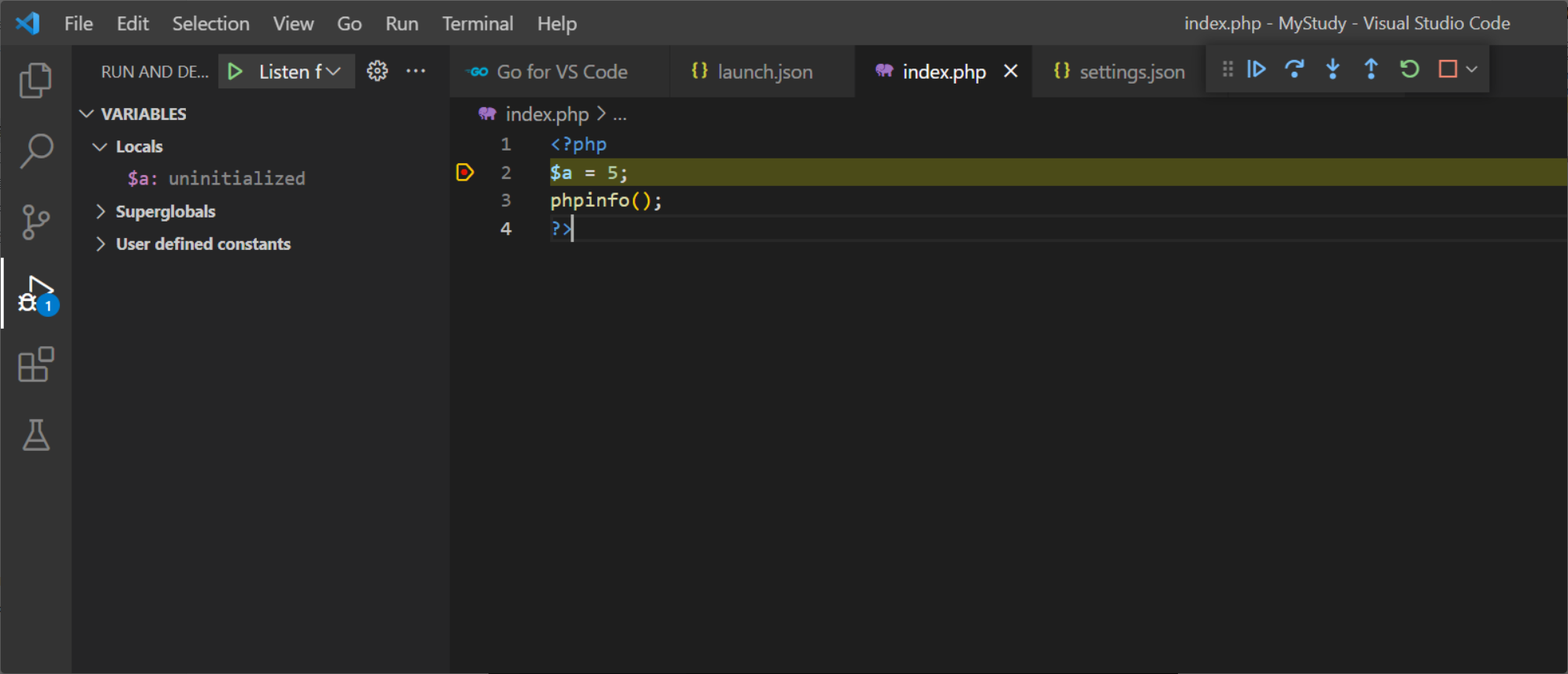Open the Search view icon
This screenshot has width=1568, height=674.
pyautogui.click(x=35, y=151)
